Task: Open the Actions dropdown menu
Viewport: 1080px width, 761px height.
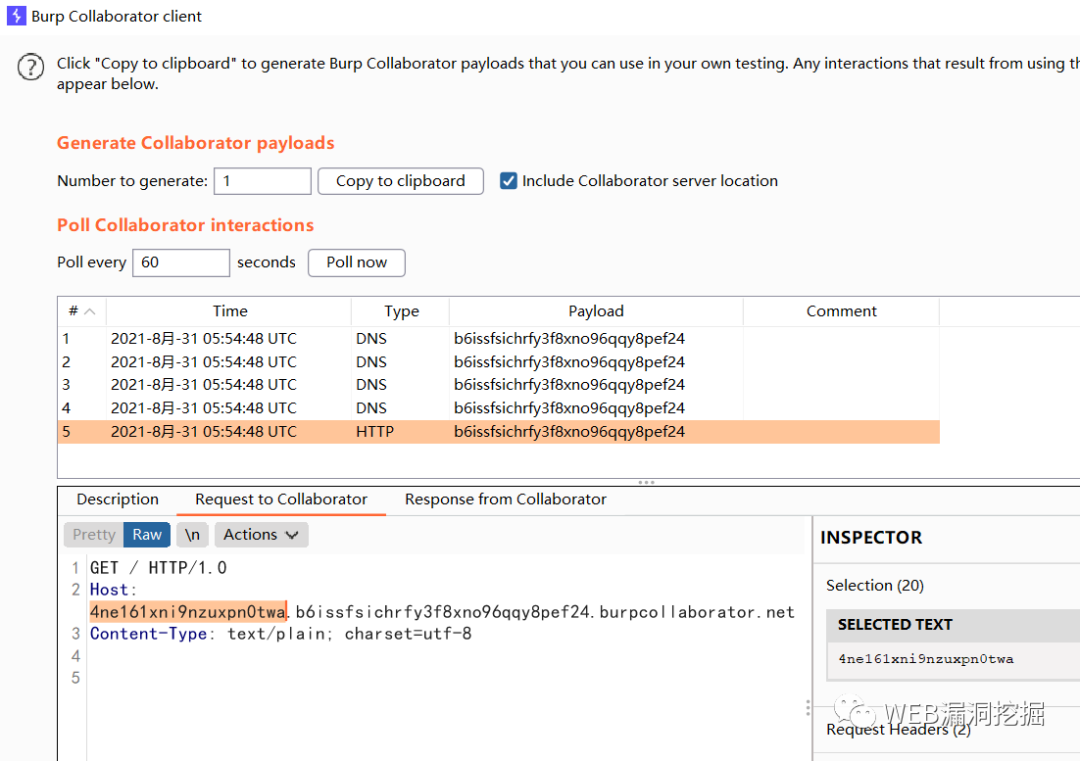Action: (x=261, y=535)
